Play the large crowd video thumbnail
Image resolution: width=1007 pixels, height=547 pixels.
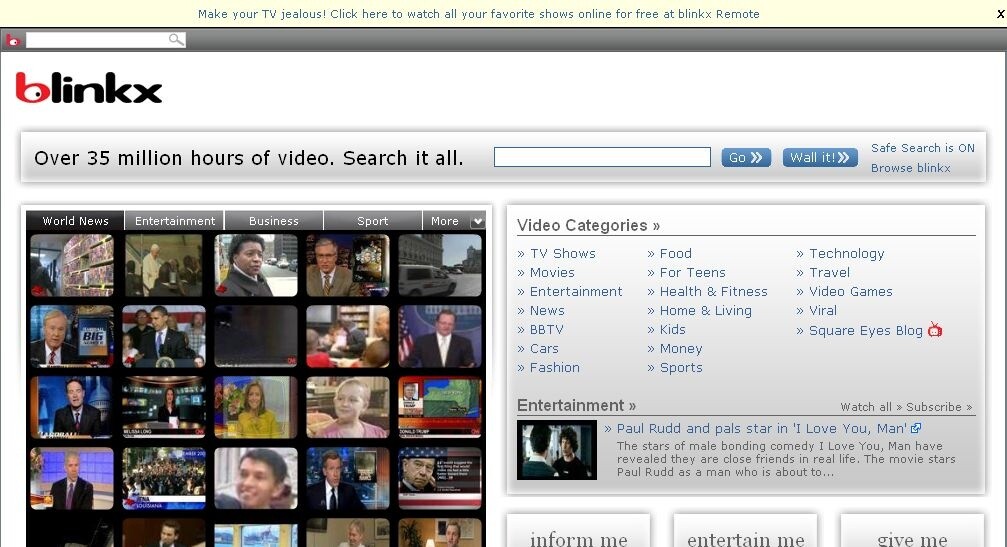pyautogui.click(x=164, y=479)
